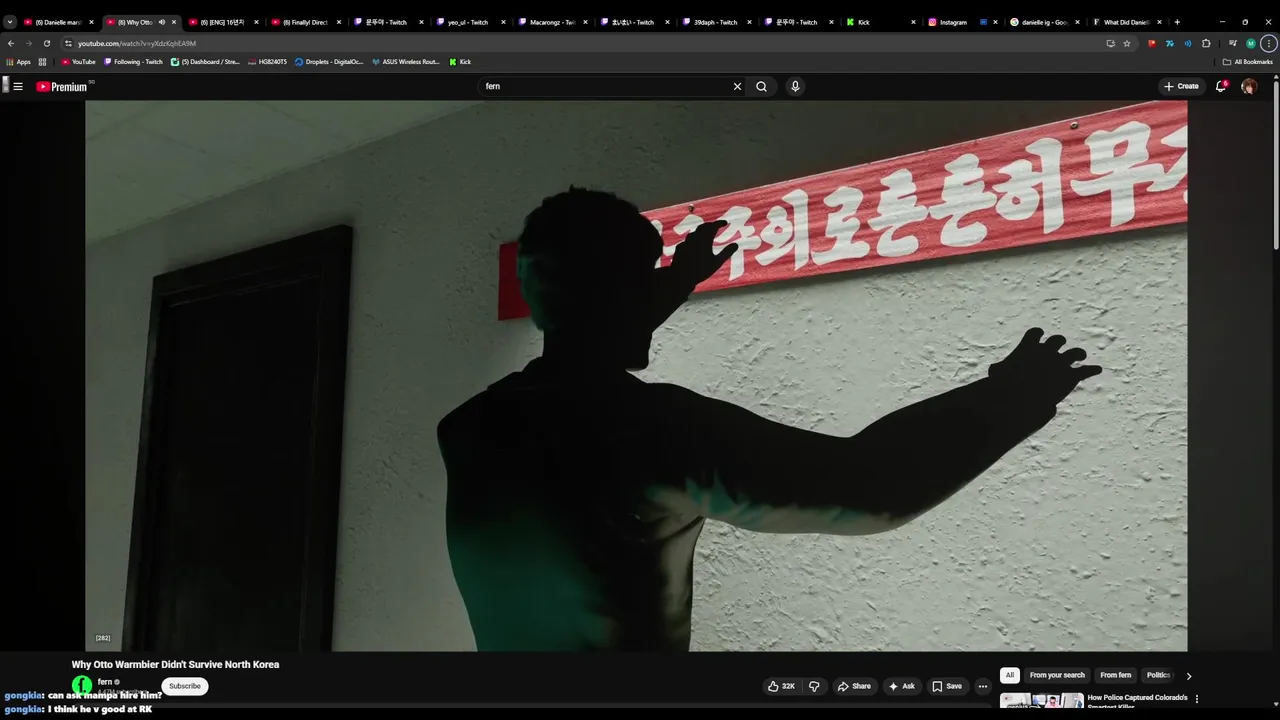Open YouTube bookmark in bookmarks bar
Viewport: 1280px width, 720px height.
pos(79,62)
